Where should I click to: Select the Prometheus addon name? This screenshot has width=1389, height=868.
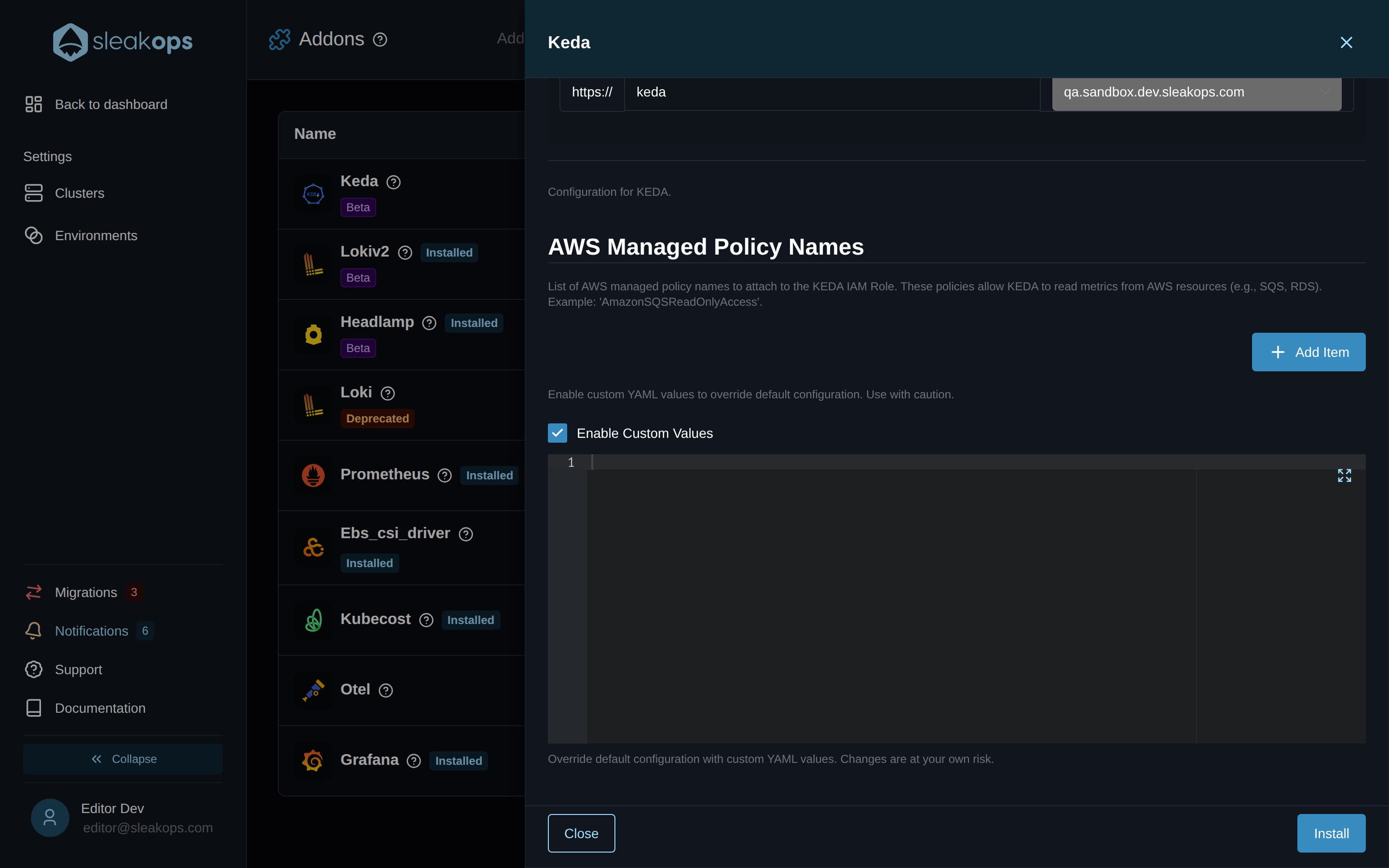click(x=384, y=474)
